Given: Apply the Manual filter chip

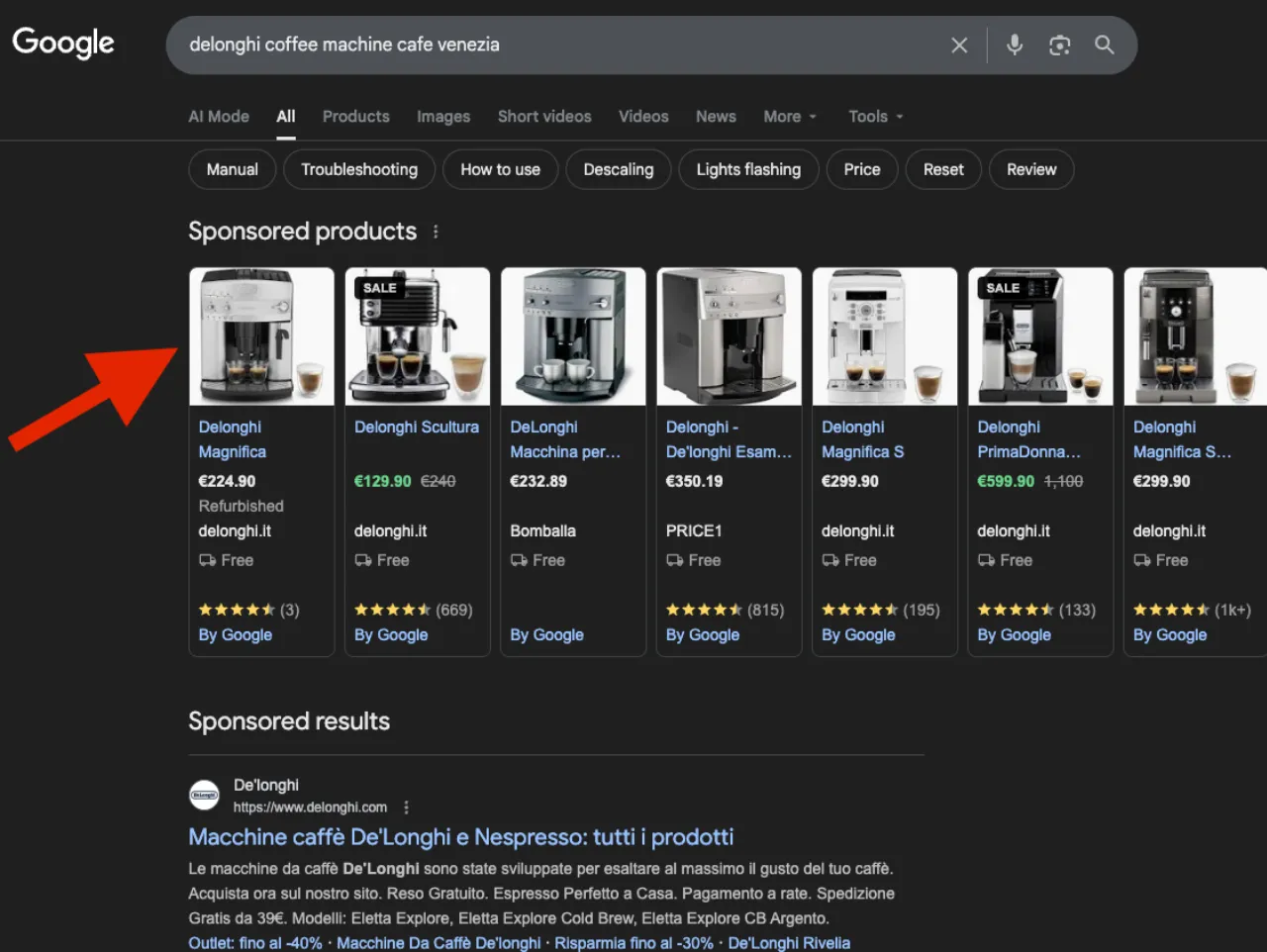Looking at the screenshot, I should (x=233, y=169).
